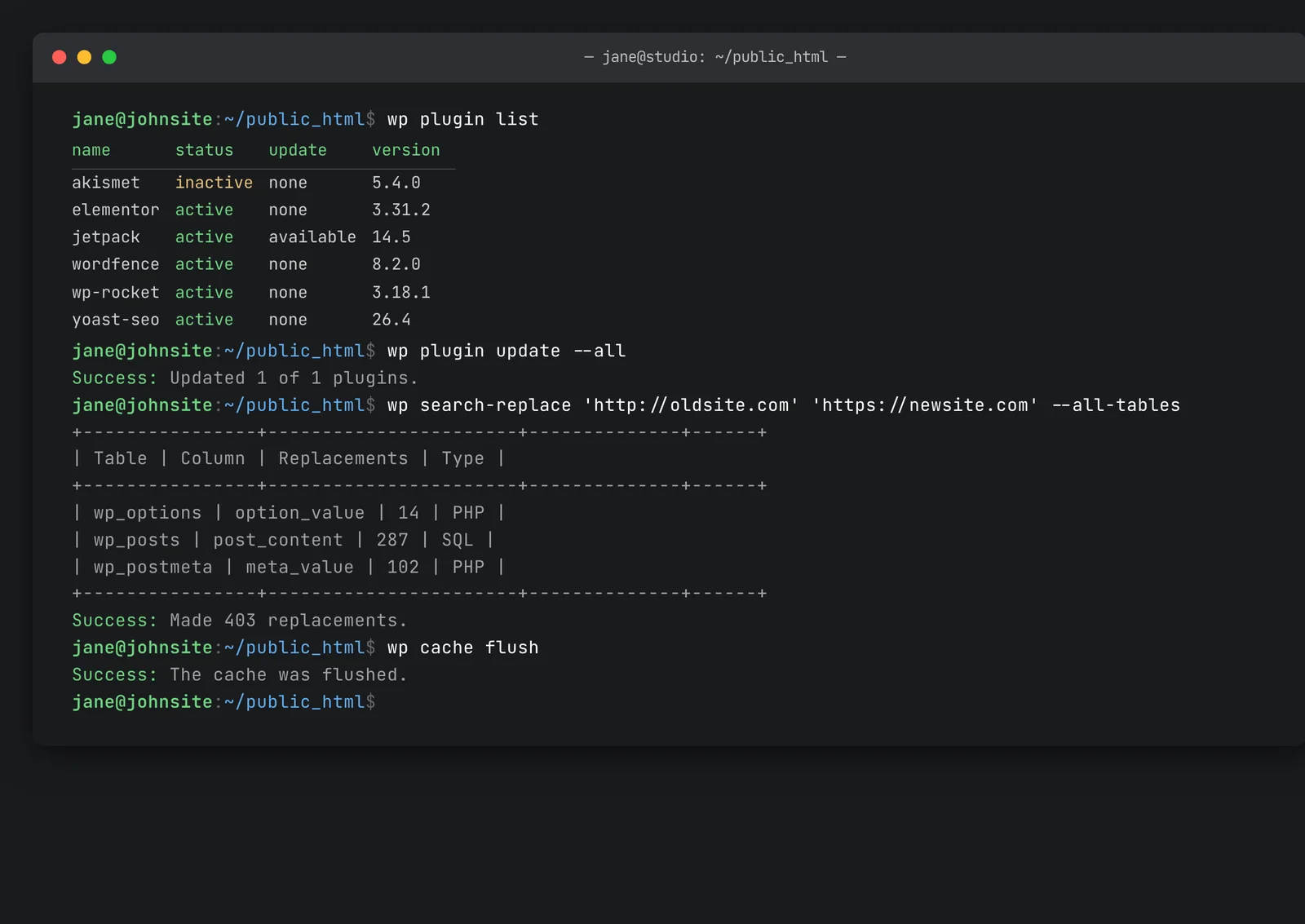Click the 'Replacements' header in results
The width and height of the screenshot is (1305, 924).
[343, 458]
